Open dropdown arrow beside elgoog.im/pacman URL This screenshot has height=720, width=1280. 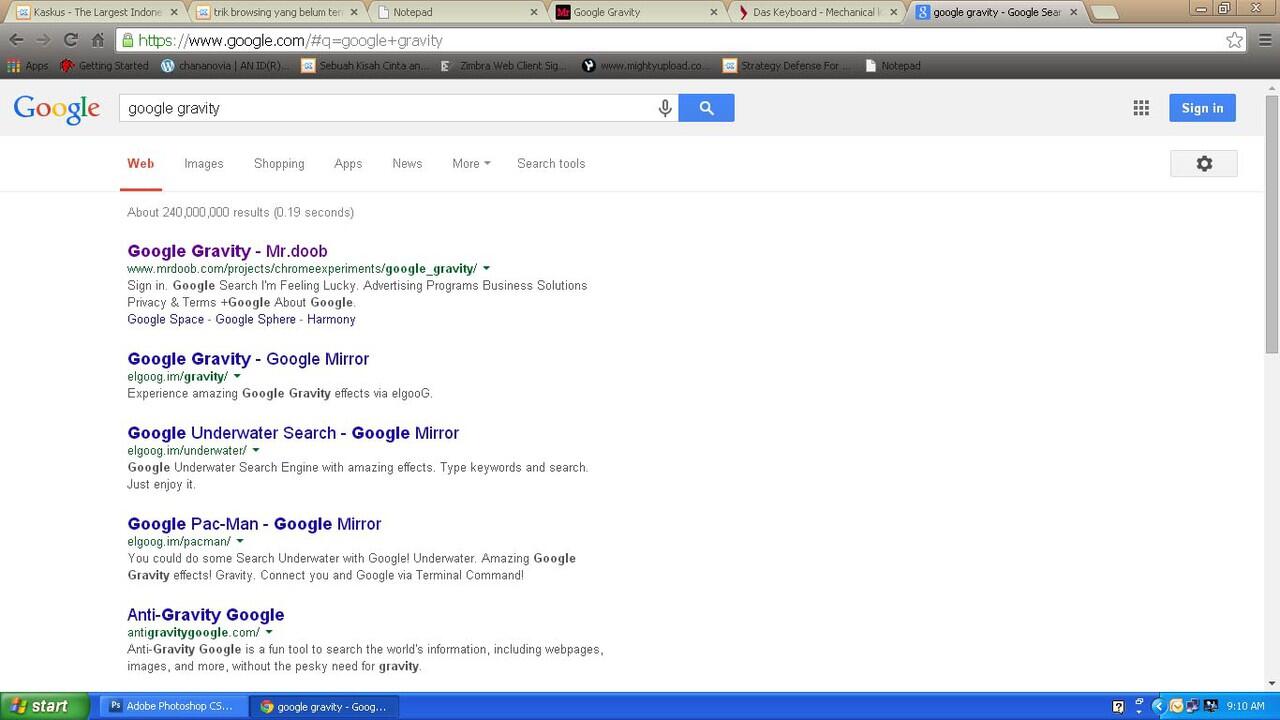(x=240, y=541)
